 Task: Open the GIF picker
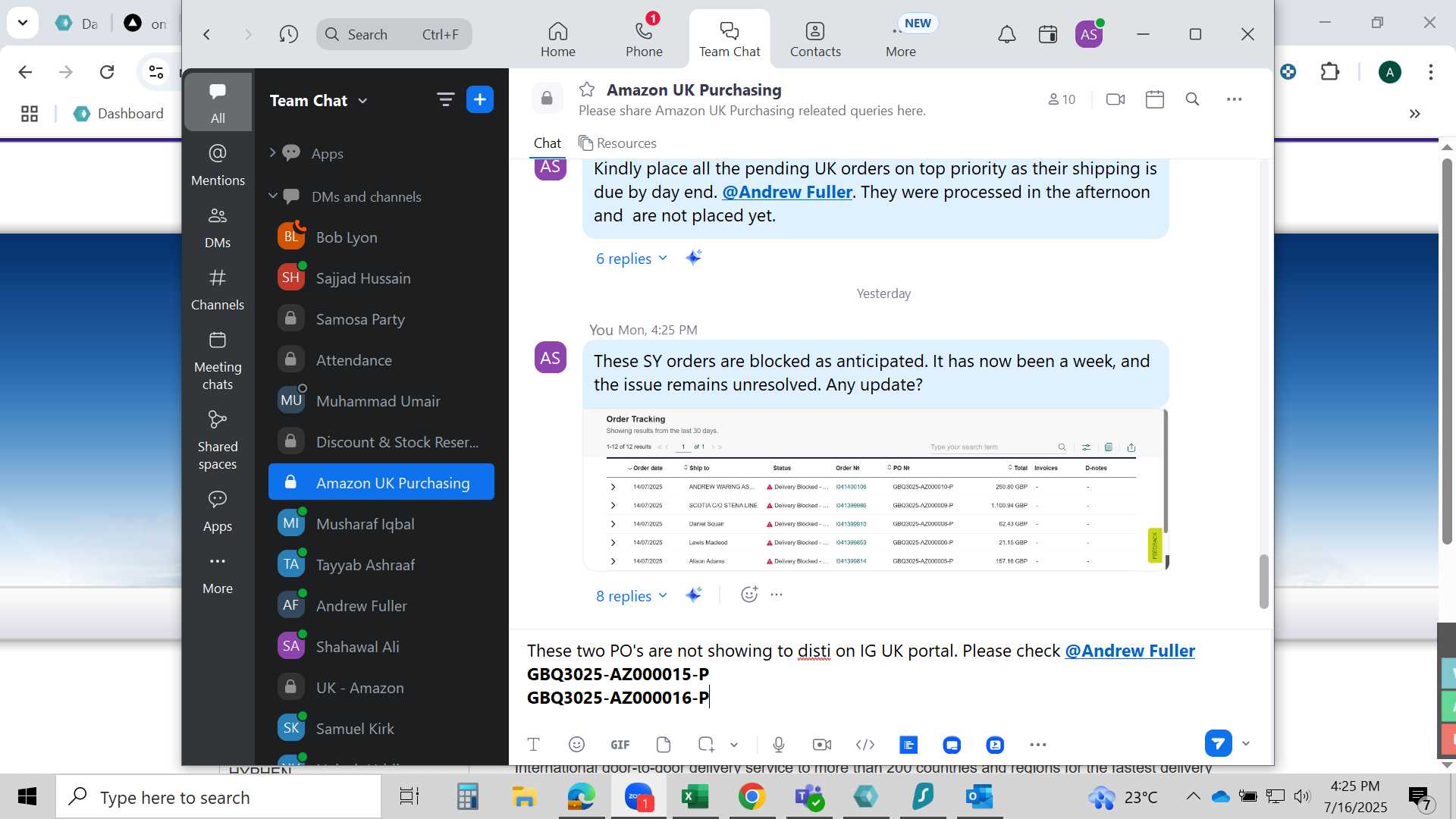(620, 745)
